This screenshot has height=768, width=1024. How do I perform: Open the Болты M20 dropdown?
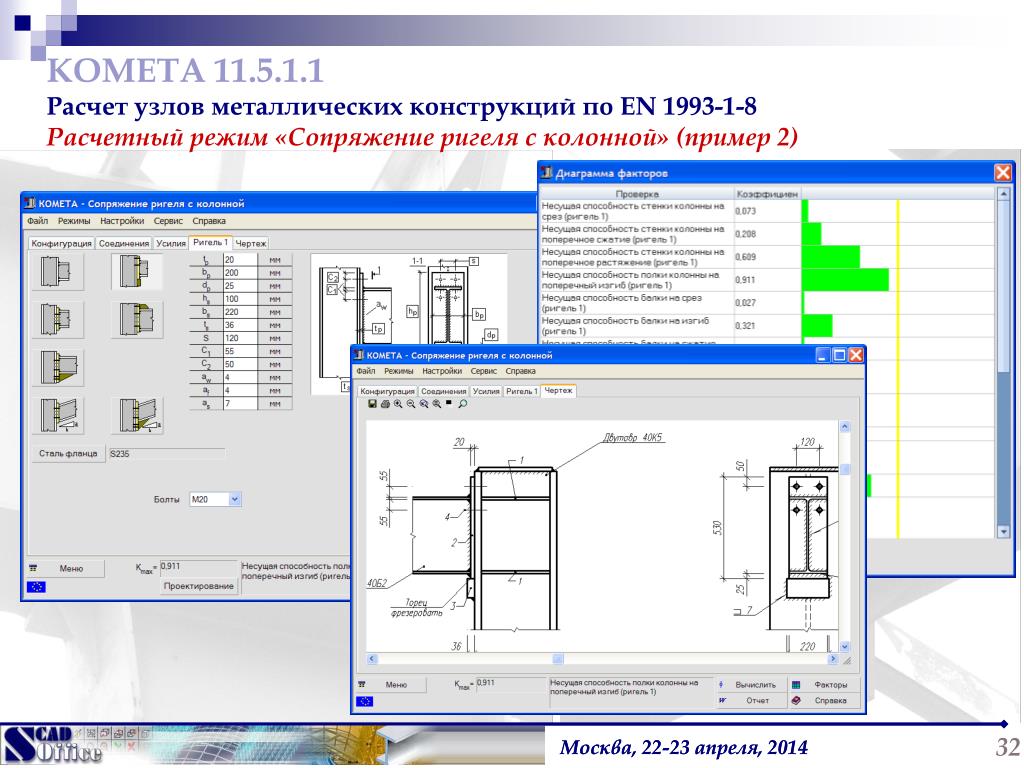(235, 500)
